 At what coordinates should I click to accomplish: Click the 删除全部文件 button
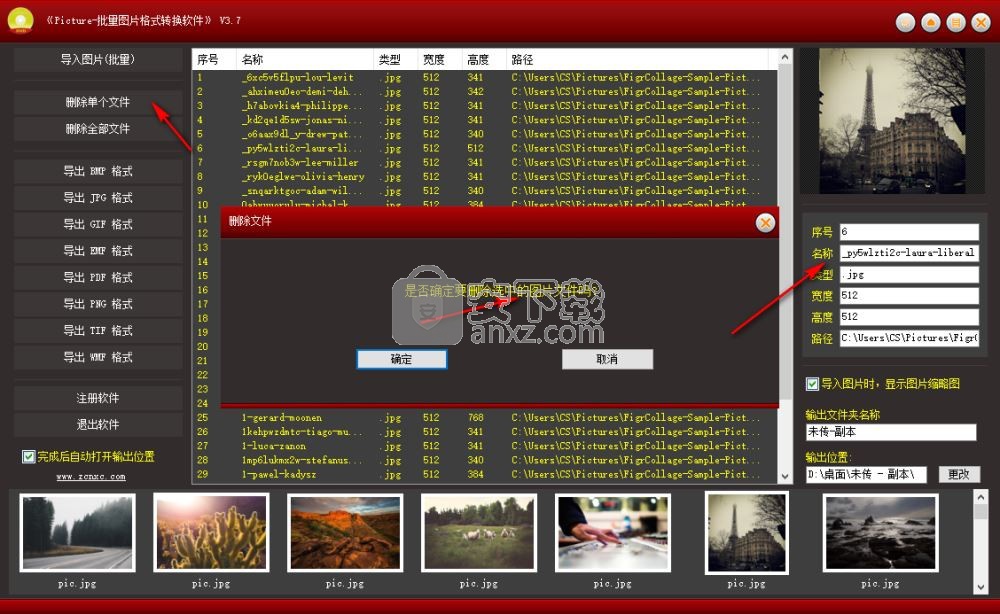point(98,129)
